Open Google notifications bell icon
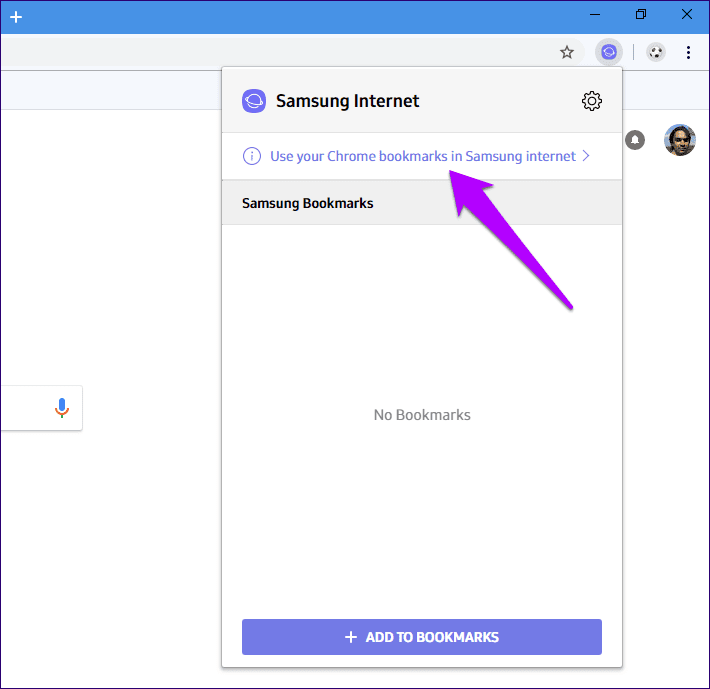Image resolution: width=710 pixels, height=689 pixels. tap(635, 140)
